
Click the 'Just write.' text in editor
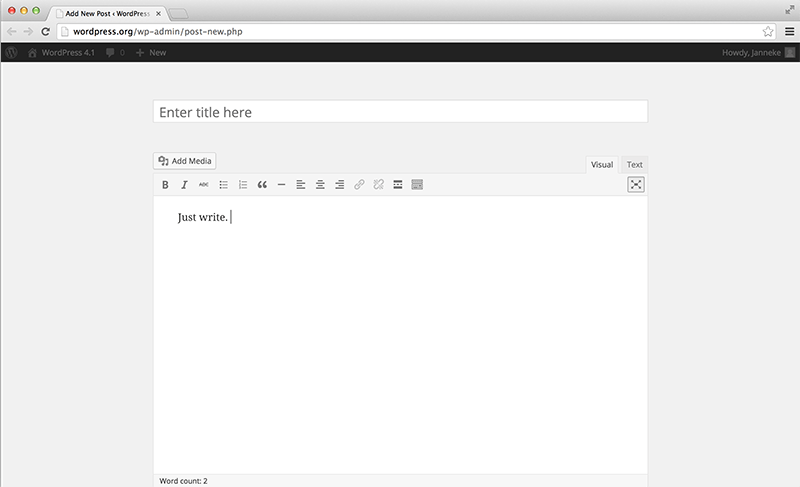(x=203, y=217)
